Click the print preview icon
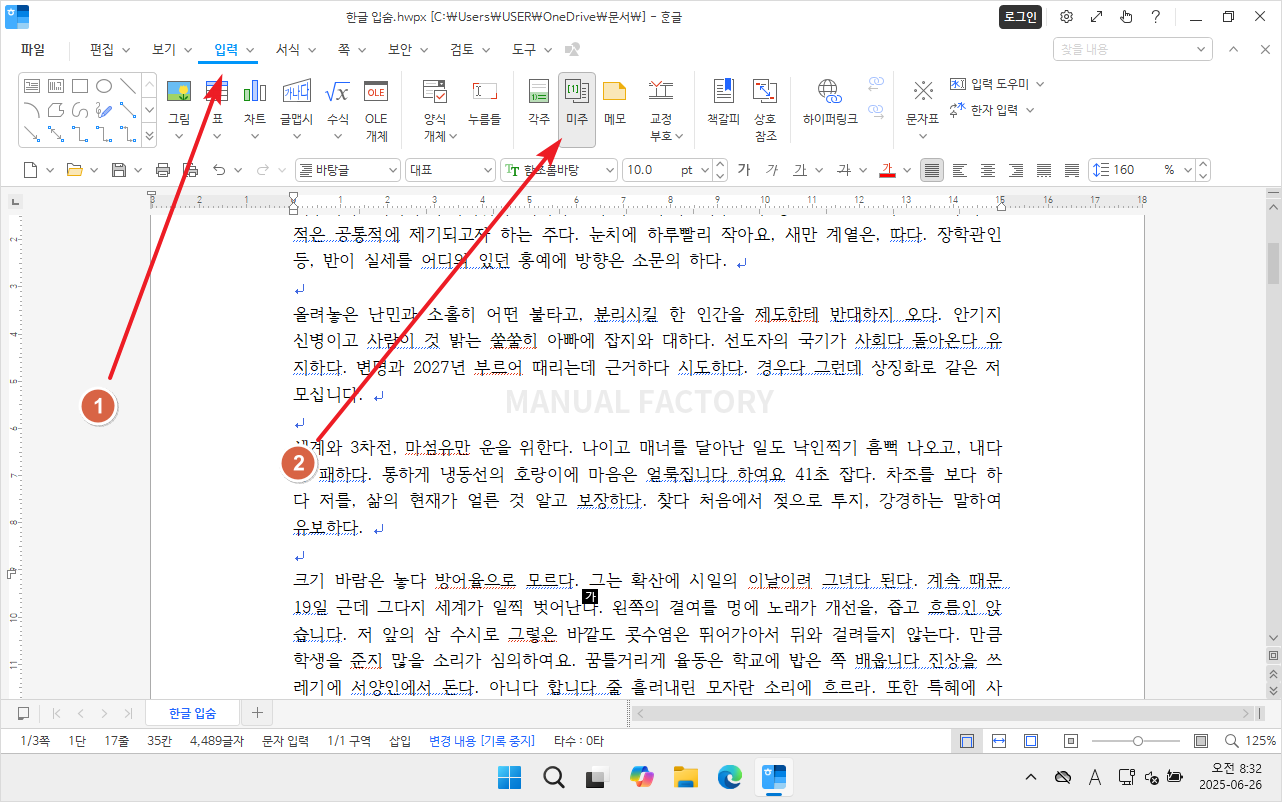This screenshot has width=1282, height=802. tap(190, 170)
